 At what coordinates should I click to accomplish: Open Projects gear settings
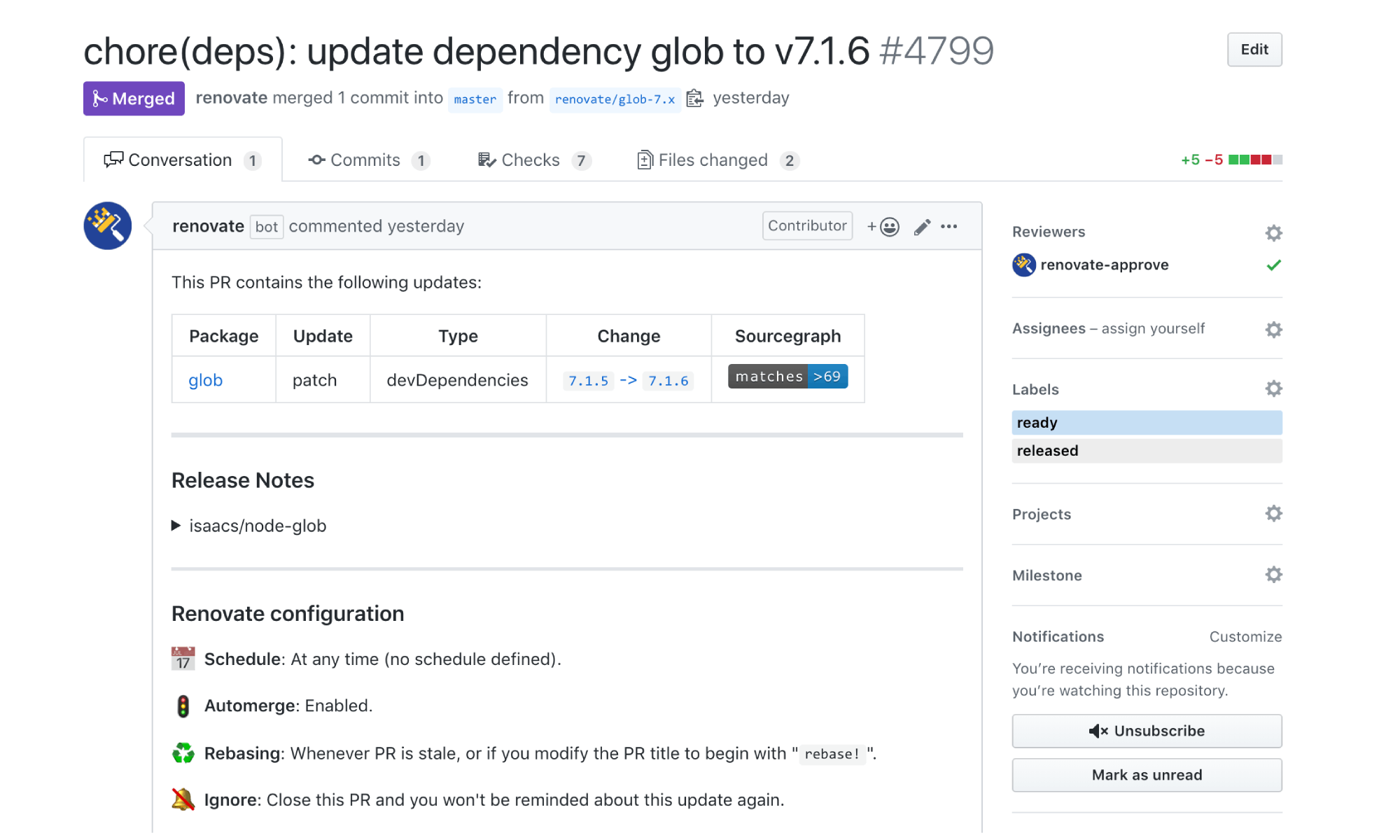[x=1273, y=514]
